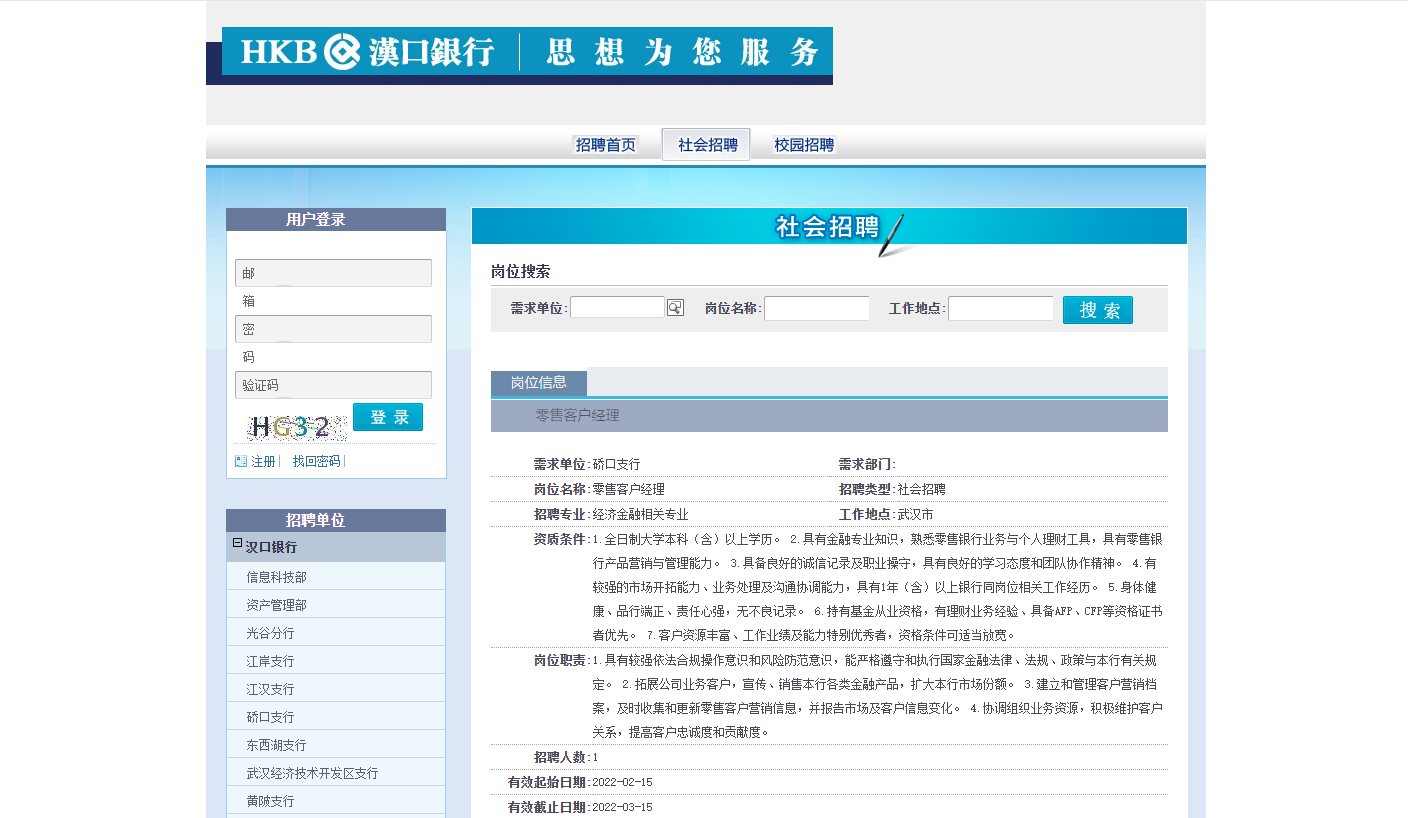This screenshot has width=1408, height=818.
Task: Select 光谷分行 in the unit list
Action: tap(271, 633)
